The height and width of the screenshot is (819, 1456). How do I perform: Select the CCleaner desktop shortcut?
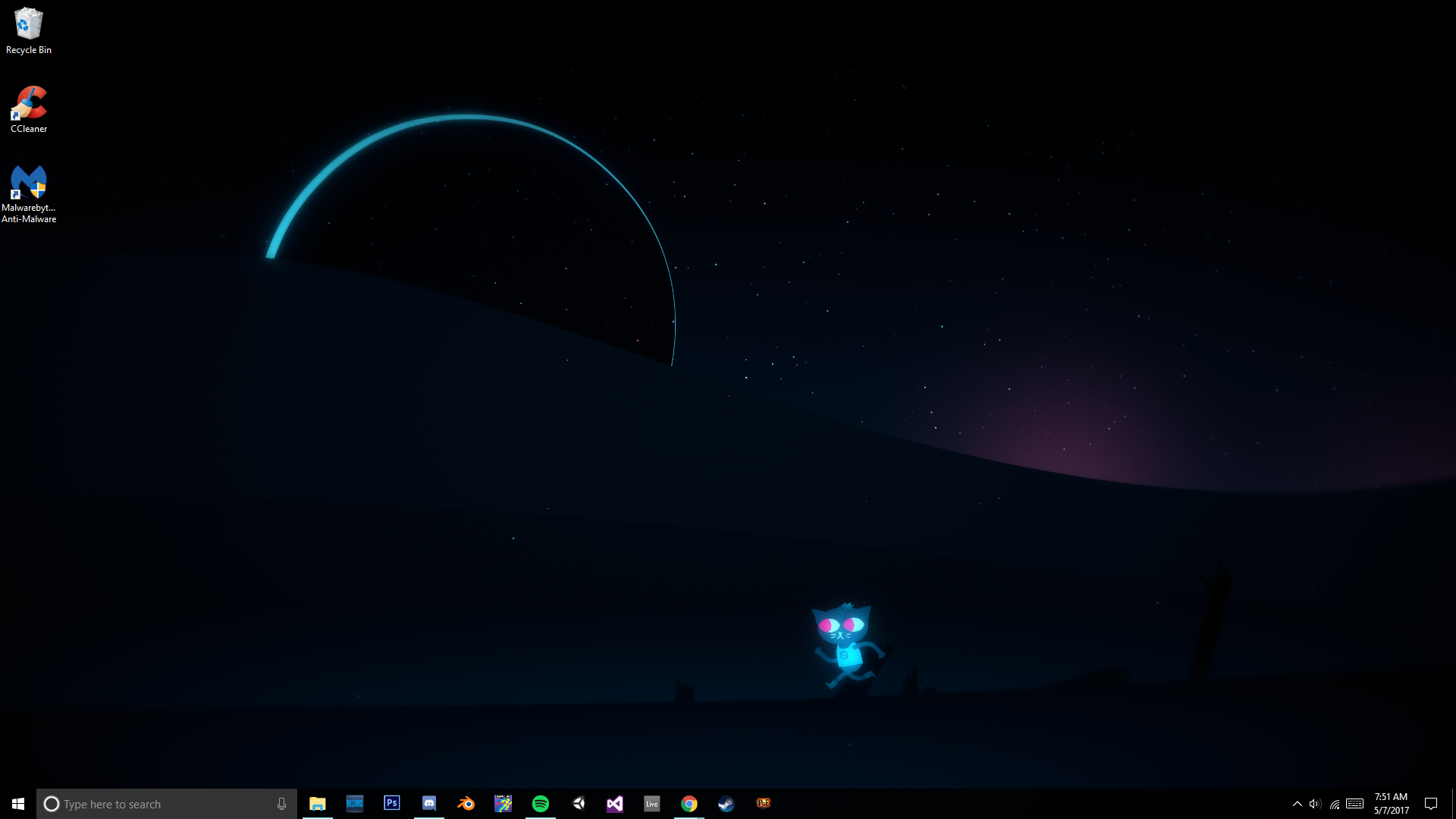click(28, 109)
